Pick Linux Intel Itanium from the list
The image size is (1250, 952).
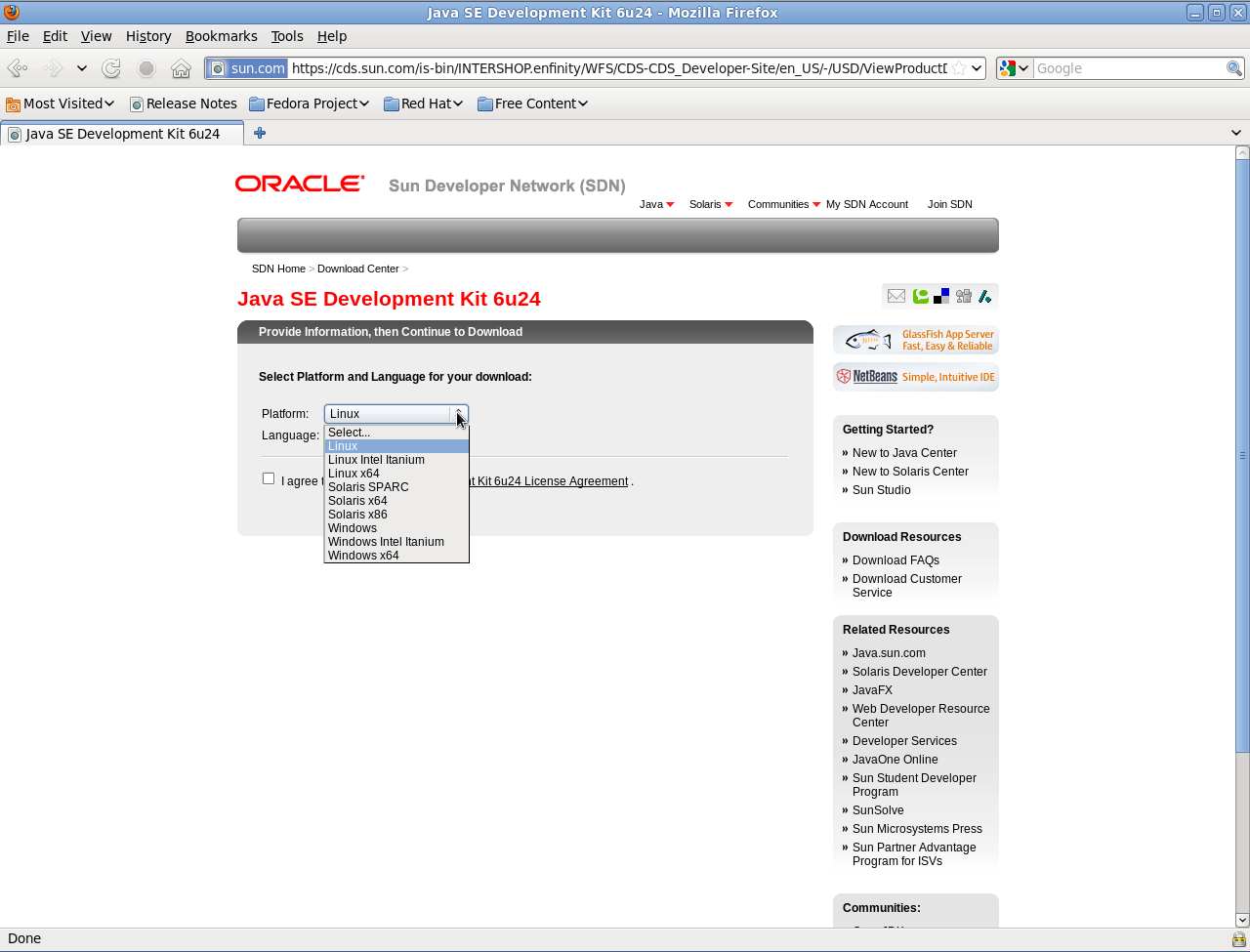[x=396, y=460]
